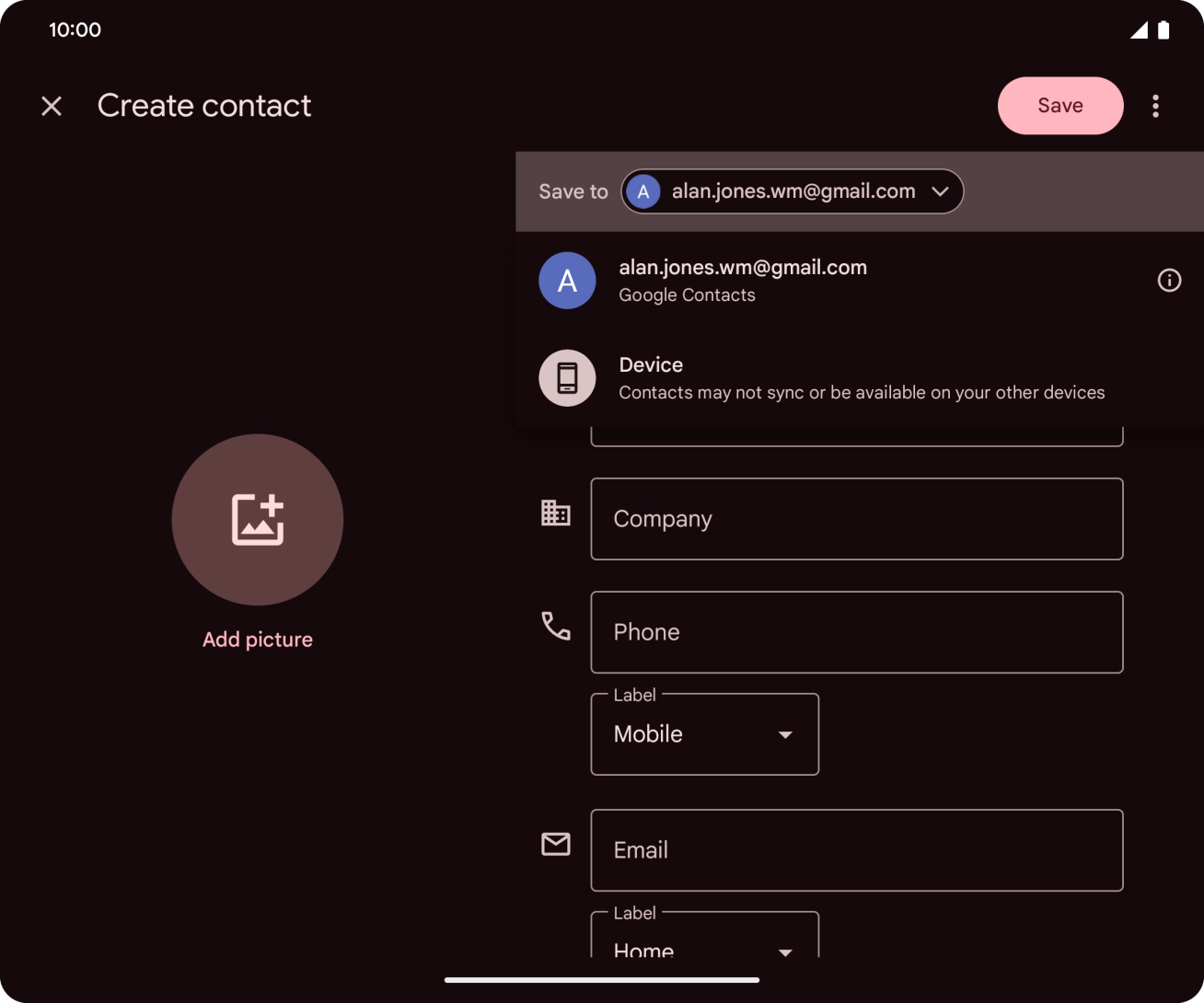Image resolution: width=1204 pixels, height=1003 pixels.
Task: Click the phone handset icon beside Phone field
Action: click(555, 626)
